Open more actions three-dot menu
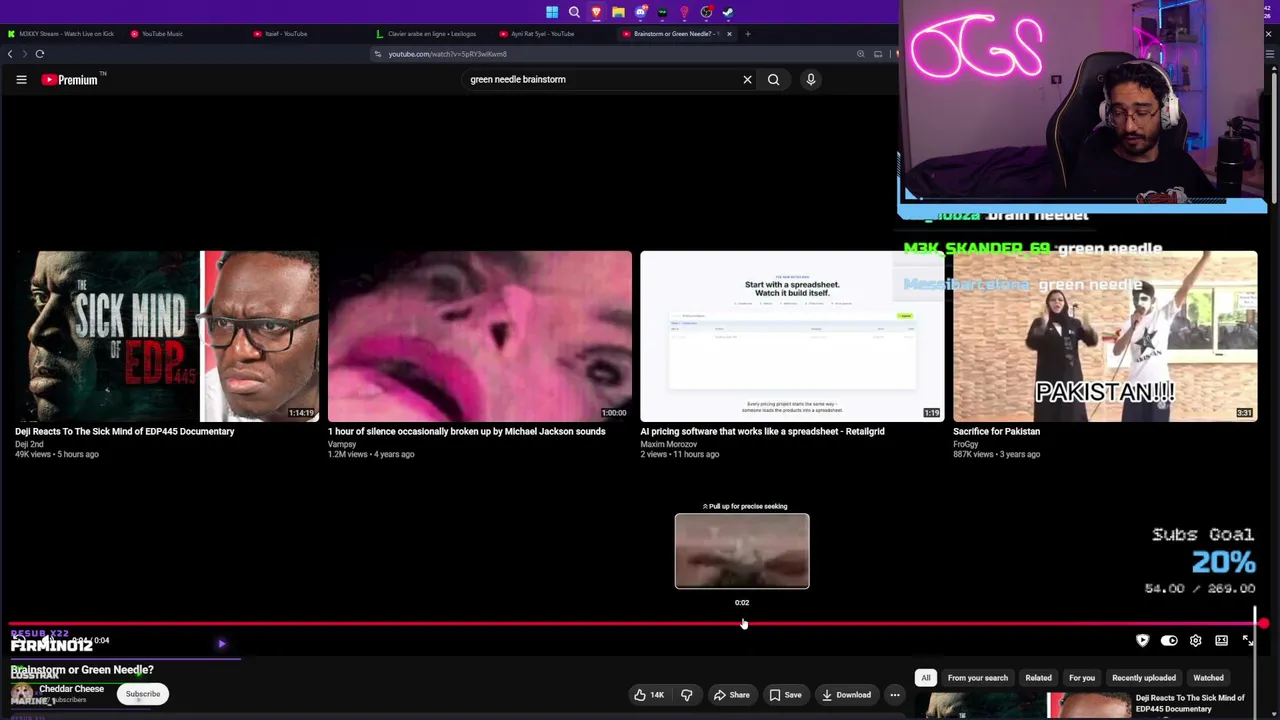 click(895, 695)
